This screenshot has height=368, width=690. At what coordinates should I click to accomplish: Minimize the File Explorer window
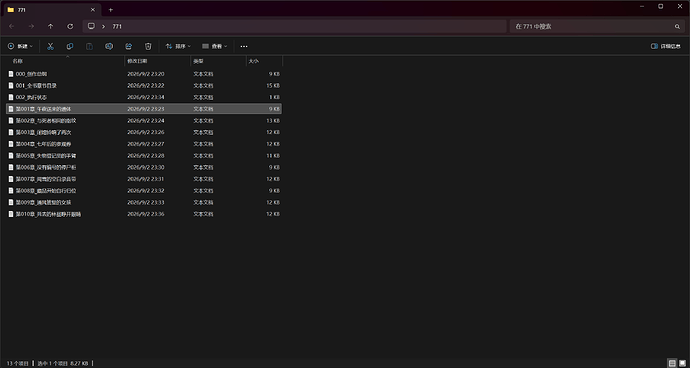click(x=642, y=6)
